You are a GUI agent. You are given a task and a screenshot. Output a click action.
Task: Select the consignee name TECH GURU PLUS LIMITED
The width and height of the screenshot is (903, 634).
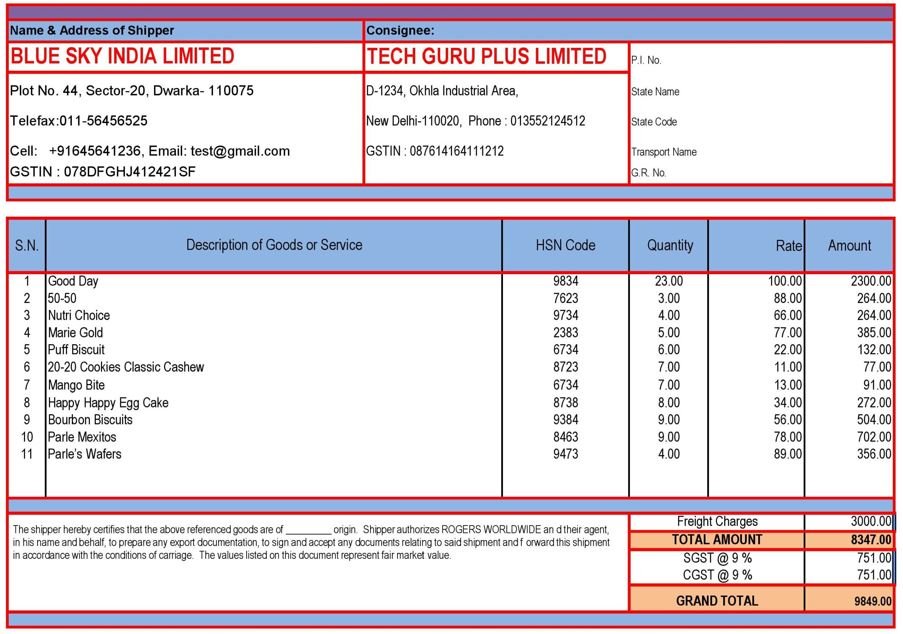click(x=487, y=56)
